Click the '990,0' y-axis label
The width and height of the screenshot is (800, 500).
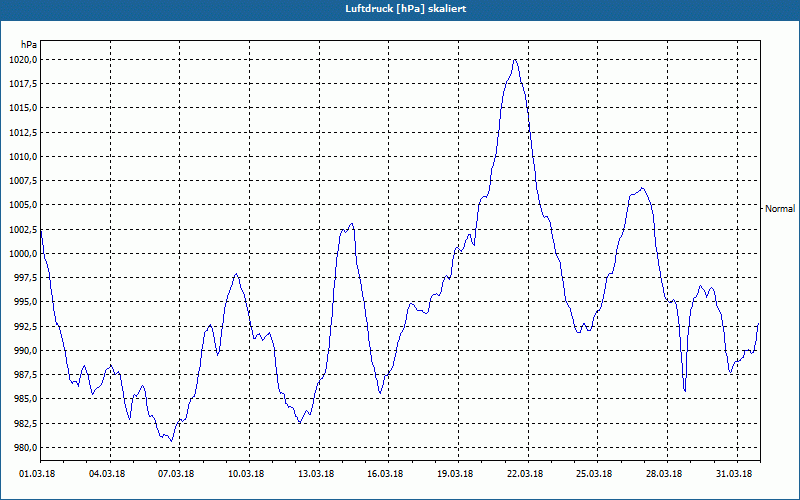coord(26,351)
